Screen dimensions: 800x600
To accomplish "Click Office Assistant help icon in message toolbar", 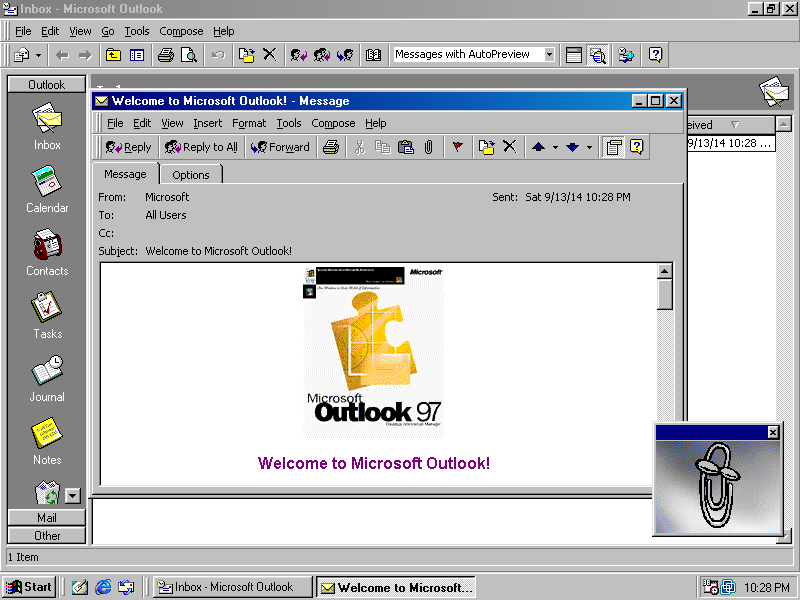I will pos(636,147).
